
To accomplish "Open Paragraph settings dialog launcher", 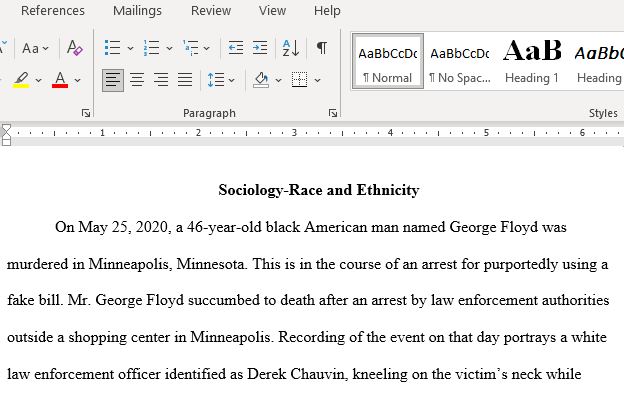I will click(333, 113).
